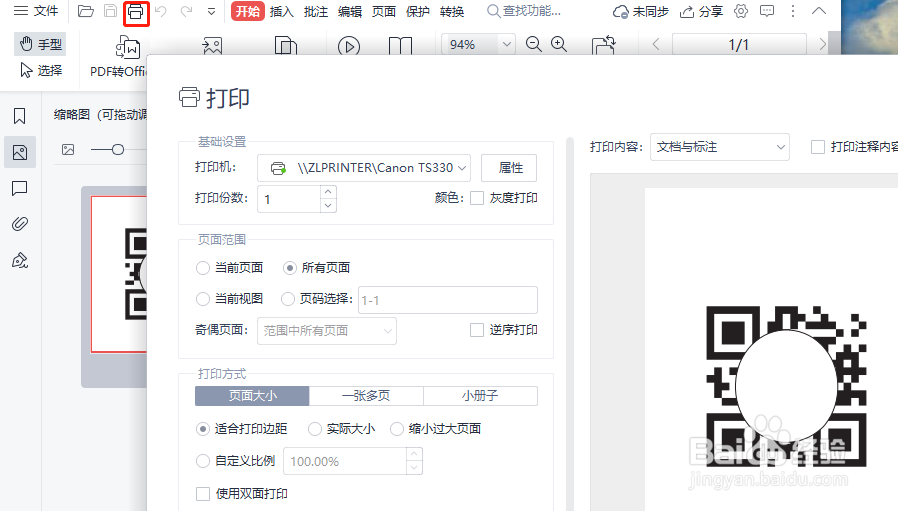Select the 页码选择 radio button
Viewport: 898px width, 511px height.
287,298
